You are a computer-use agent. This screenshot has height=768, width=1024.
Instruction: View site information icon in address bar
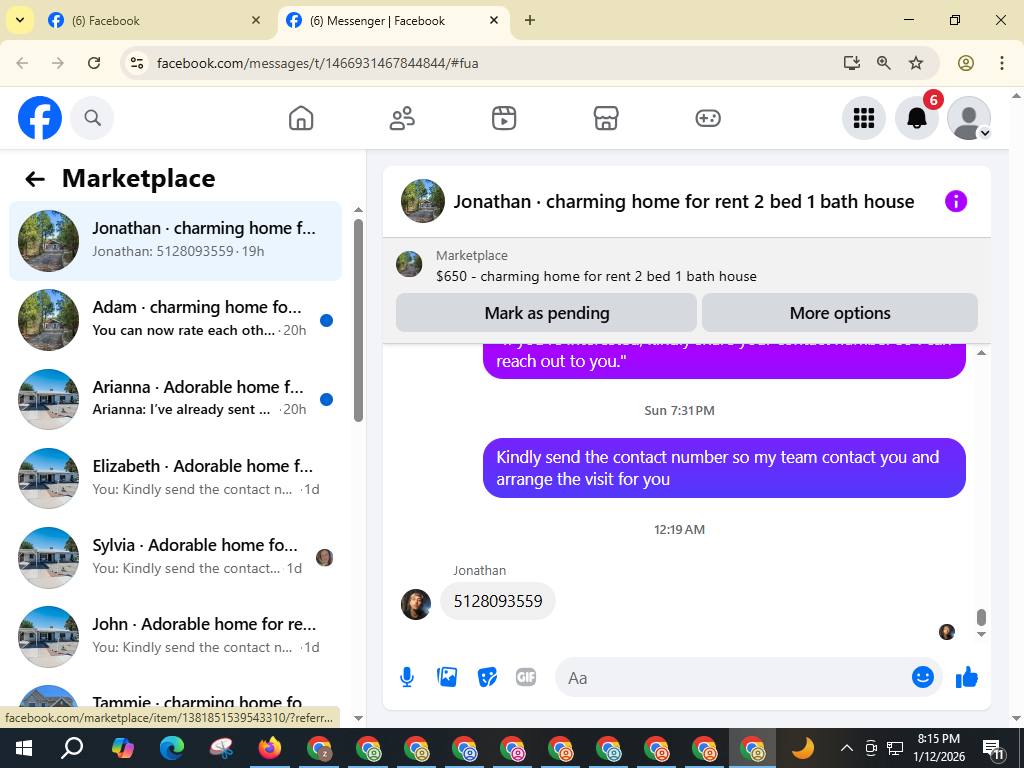coord(136,63)
